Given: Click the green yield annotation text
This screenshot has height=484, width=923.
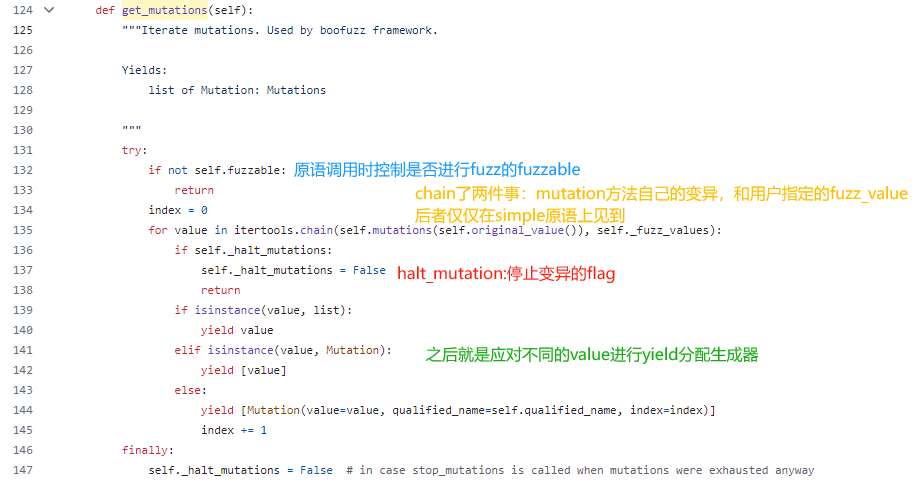Looking at the screenshot, I should pyautogui.click(x=592, y=354).
